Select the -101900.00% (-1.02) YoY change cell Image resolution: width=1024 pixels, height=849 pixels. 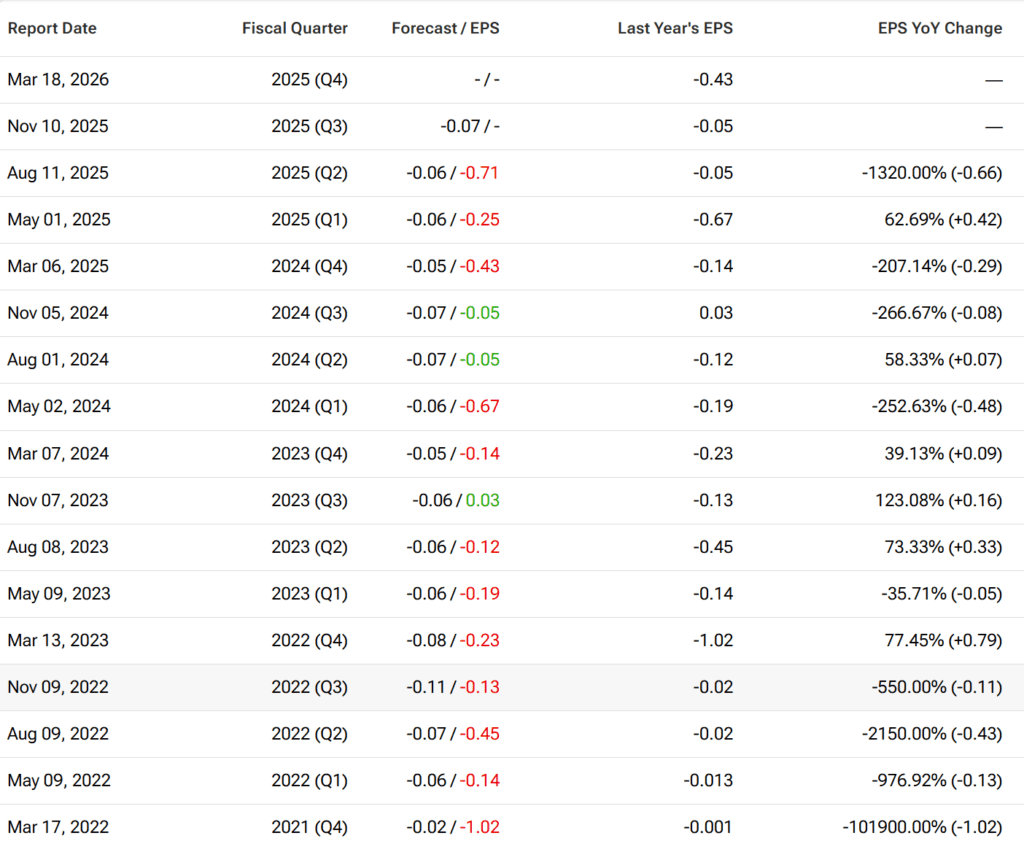pos(922,827)
